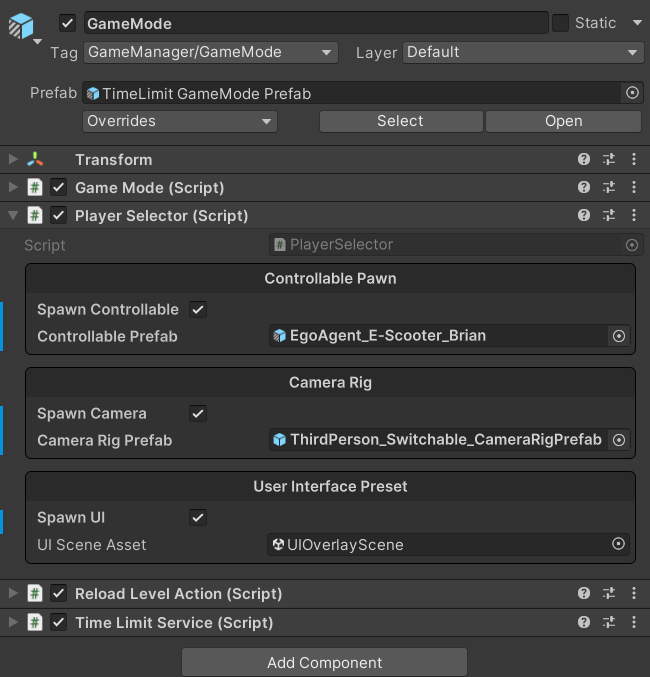The image size is (650, 677).
Task: Open Transform component kebab menu
Action: [634, 159]
